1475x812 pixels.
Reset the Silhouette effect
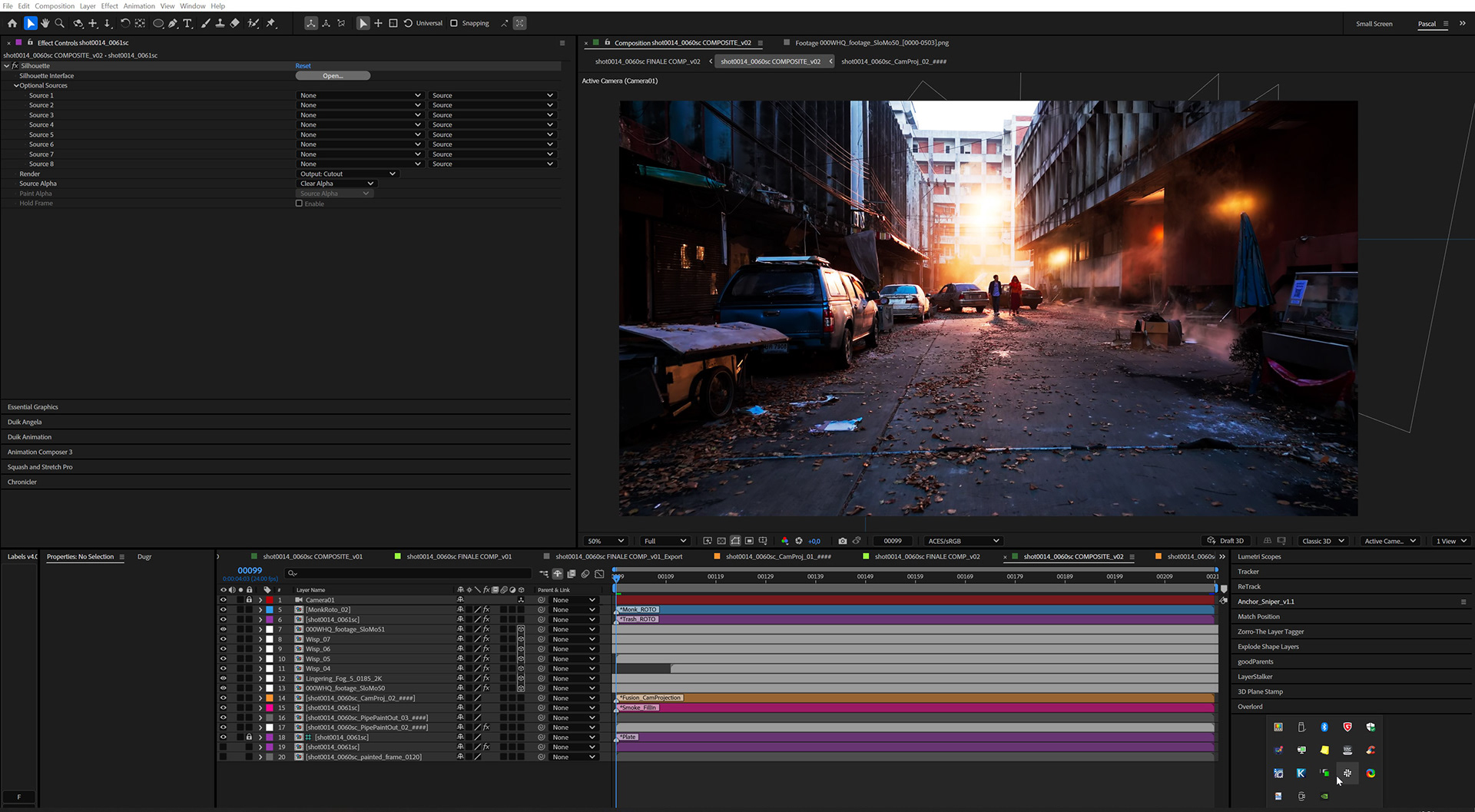(x=303, y=66)
